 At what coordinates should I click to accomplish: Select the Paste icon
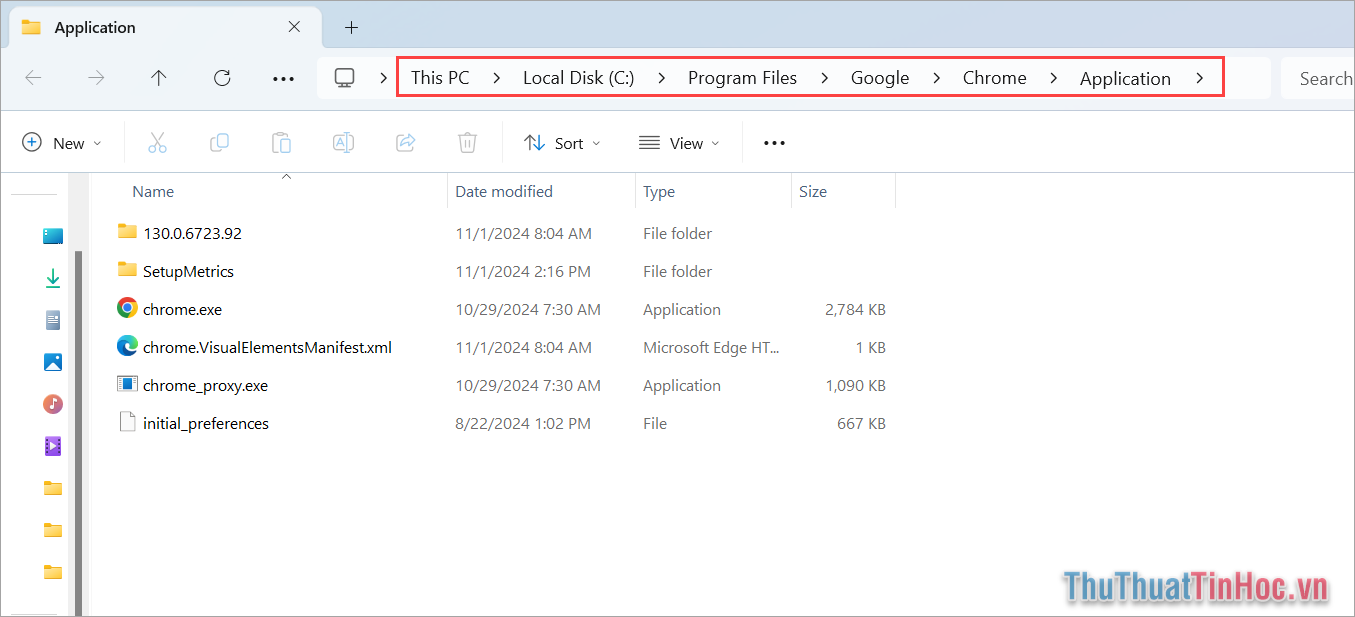point(281,142)
